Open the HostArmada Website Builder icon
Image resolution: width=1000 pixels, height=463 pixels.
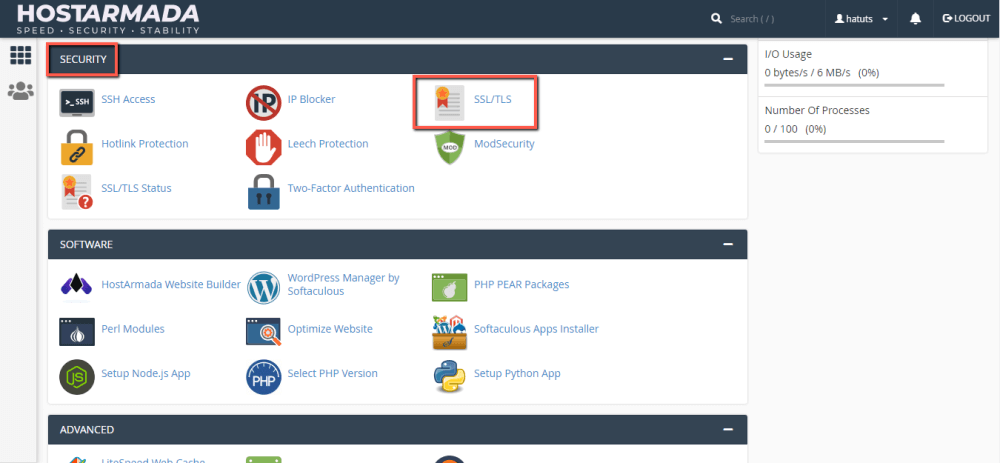pyautogui.click(x=77, y=288)
